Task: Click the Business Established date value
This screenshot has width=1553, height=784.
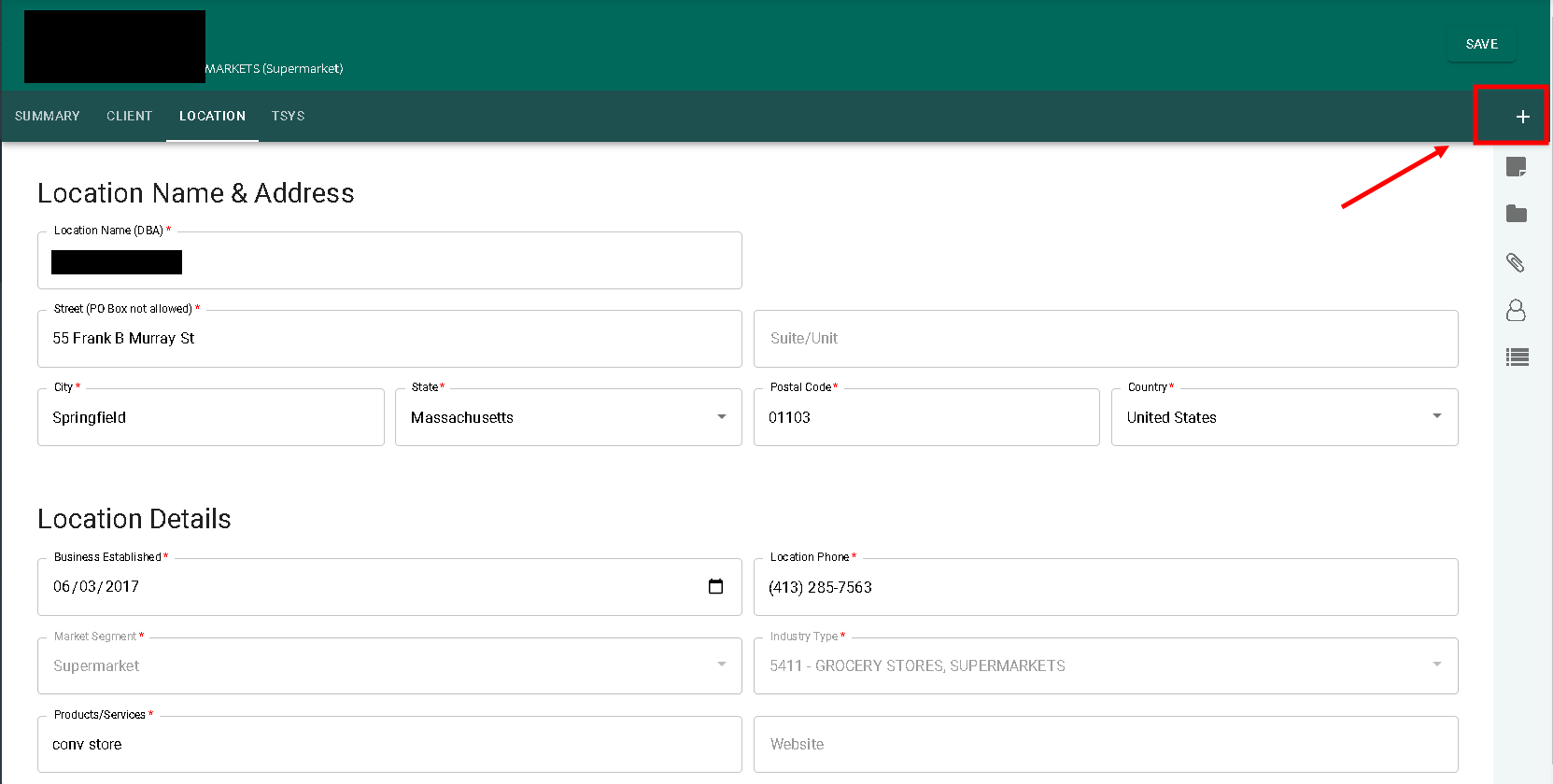Action: pyautogui.click(x=96, y=586)
